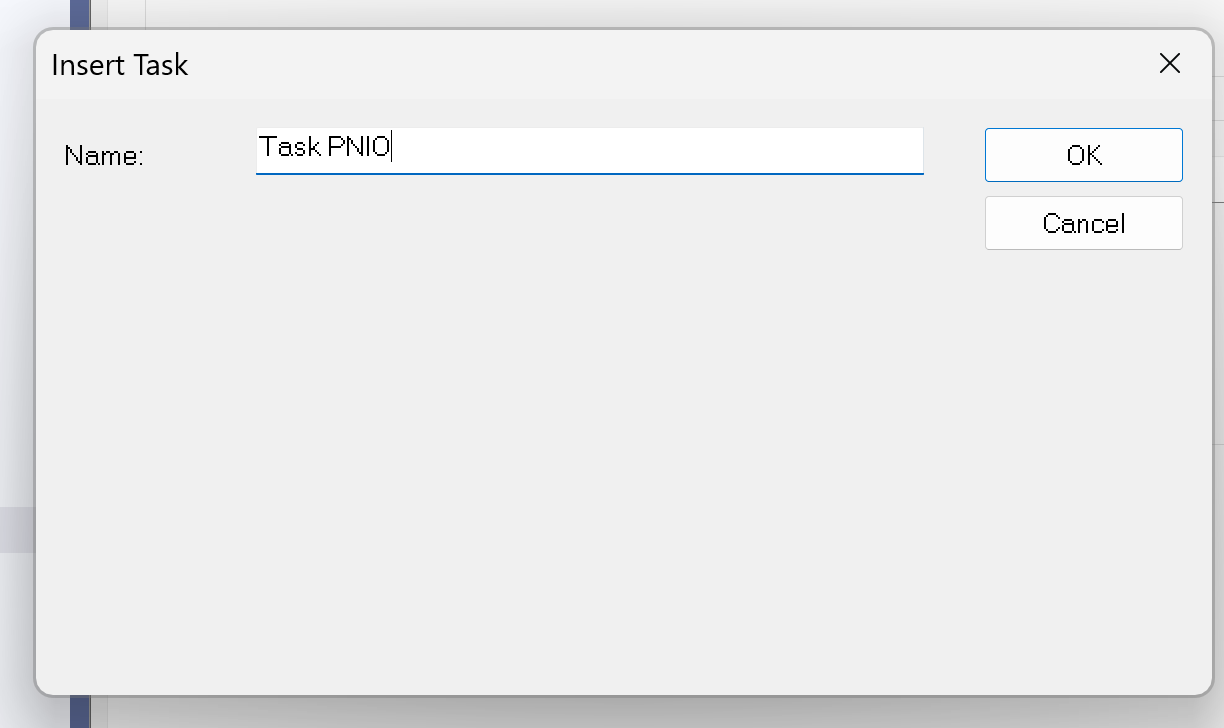Click the word 'PNIO' in the Name box

(x=359, y=148)
